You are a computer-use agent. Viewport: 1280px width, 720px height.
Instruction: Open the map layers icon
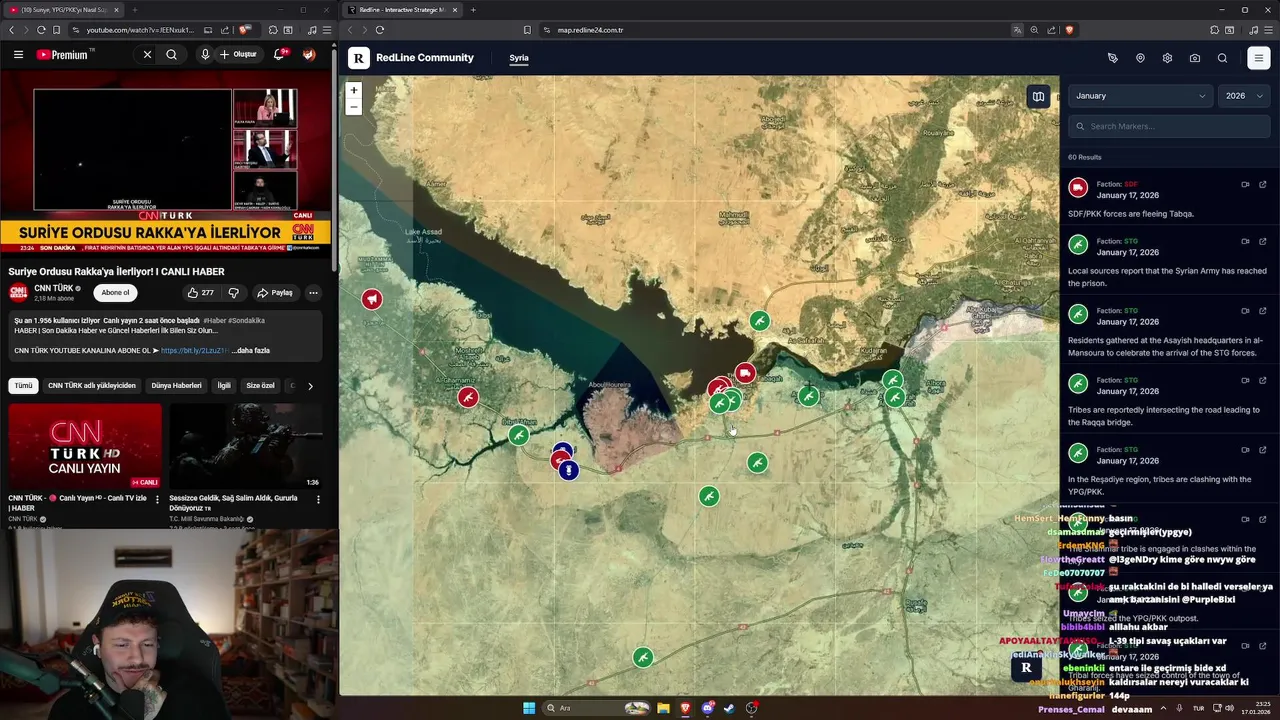pyautogui.click(x=1038, y=97)
